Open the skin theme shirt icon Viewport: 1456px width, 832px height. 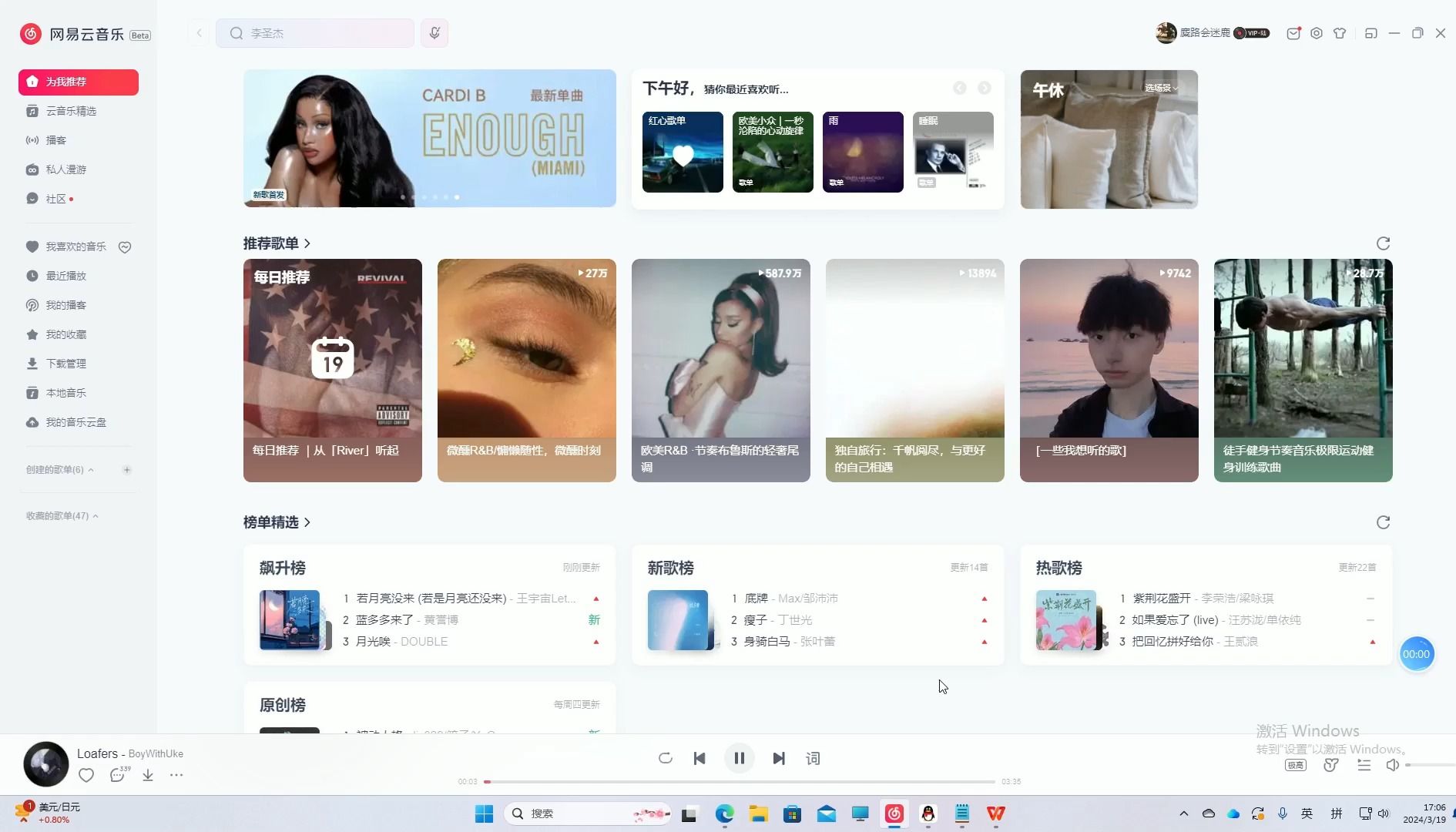point(1340,33)
